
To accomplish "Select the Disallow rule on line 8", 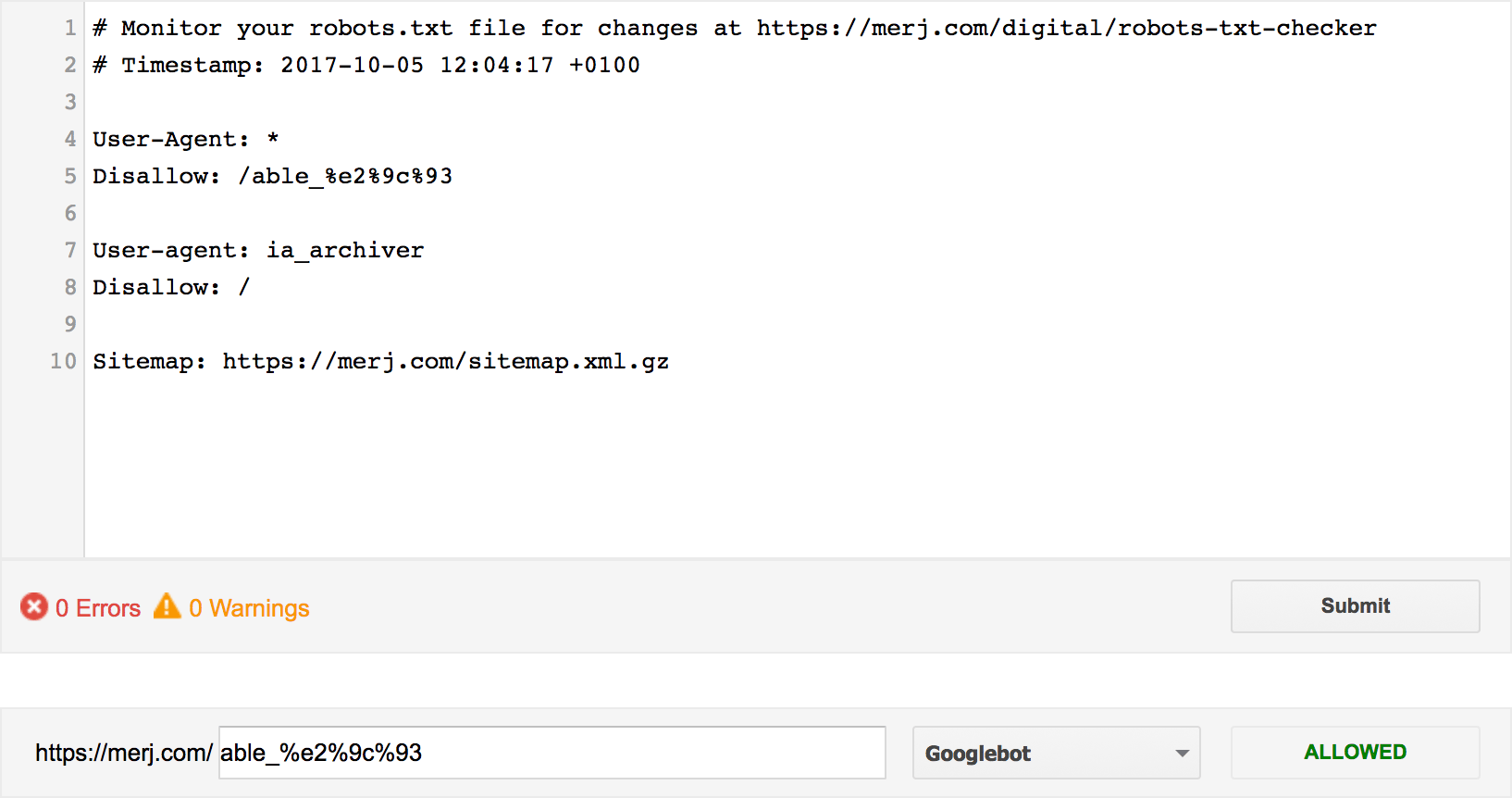I will pyautogui.click(x=169, y=287).
